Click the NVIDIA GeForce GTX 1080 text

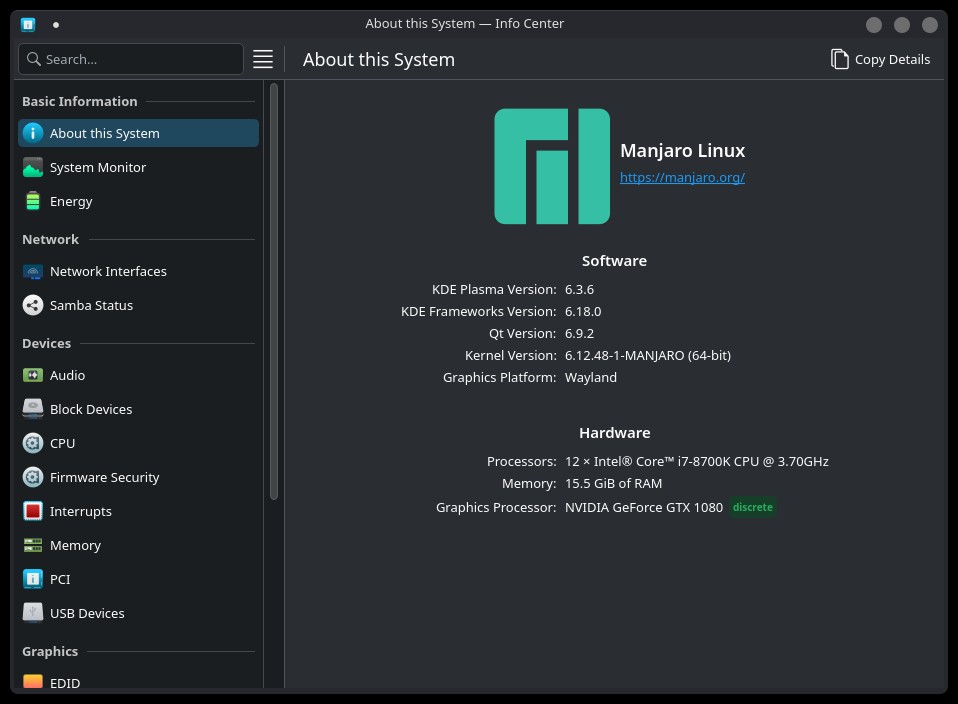[643, 507]
